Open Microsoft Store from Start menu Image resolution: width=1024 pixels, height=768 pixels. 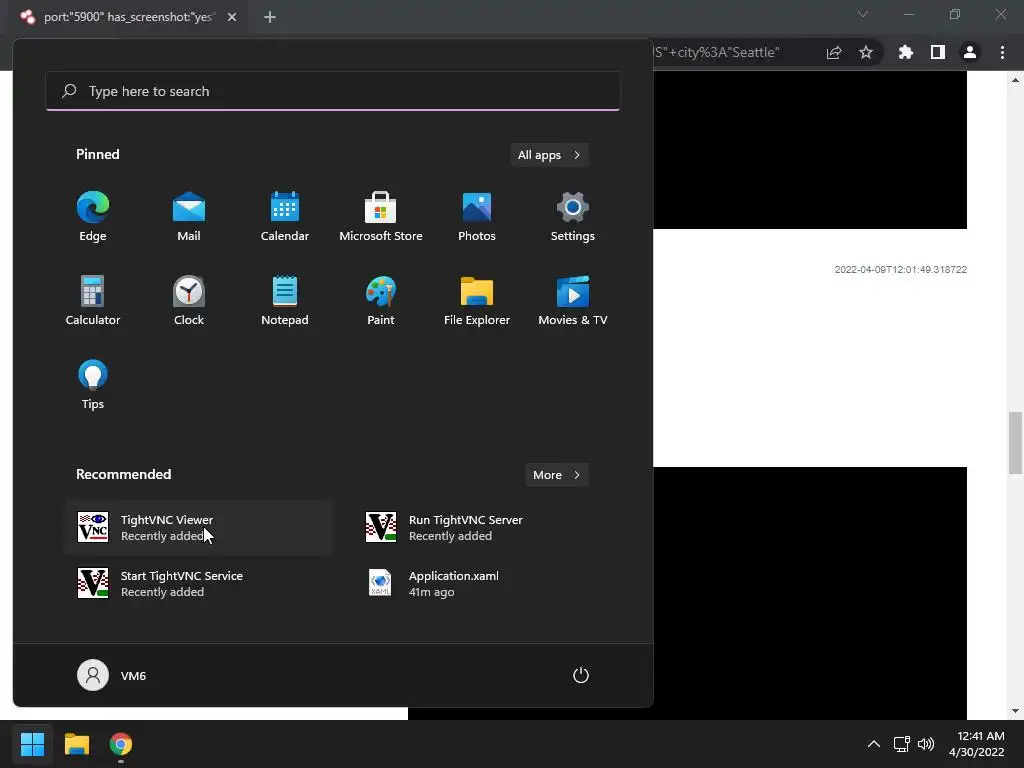coord(381,217)
